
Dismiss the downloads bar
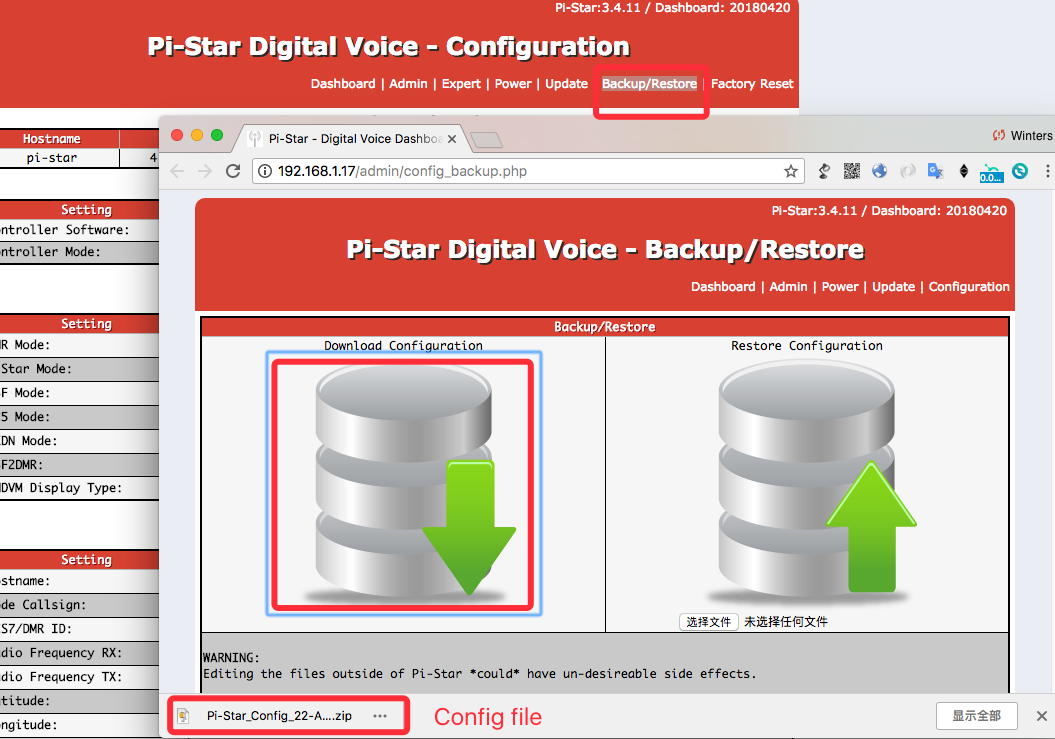[x=1042, y=715]
